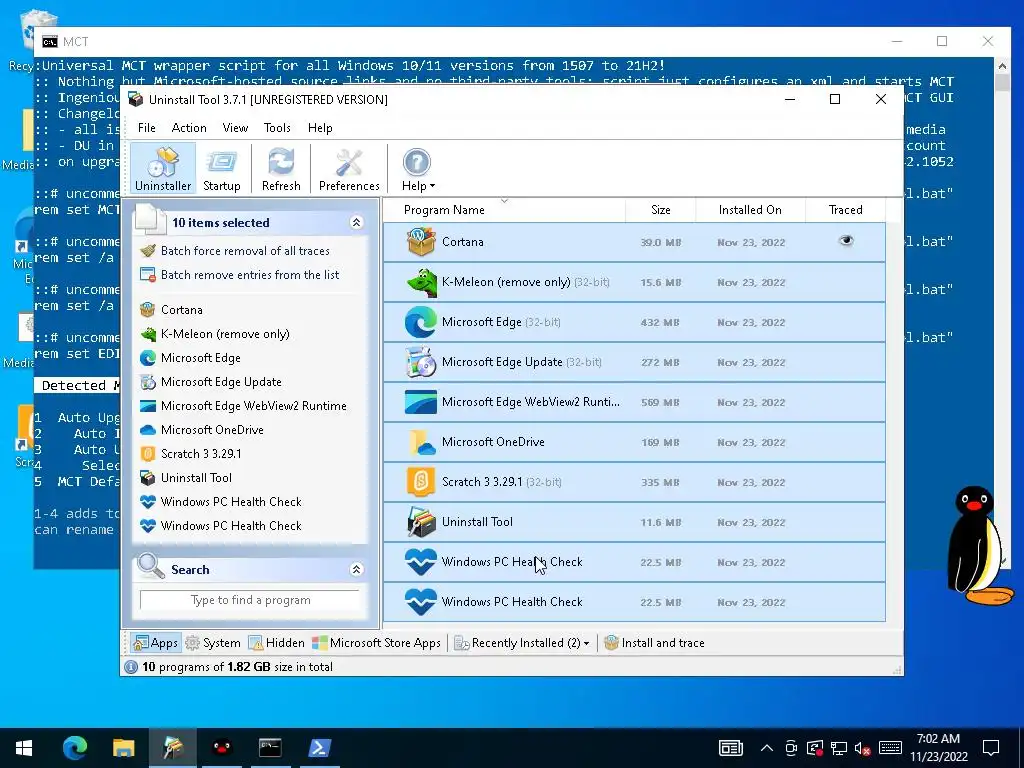This screenshot has height=768, width=1024.
Task: Open the Uninstaller toolbar section
Action: (x=163, y=169)
